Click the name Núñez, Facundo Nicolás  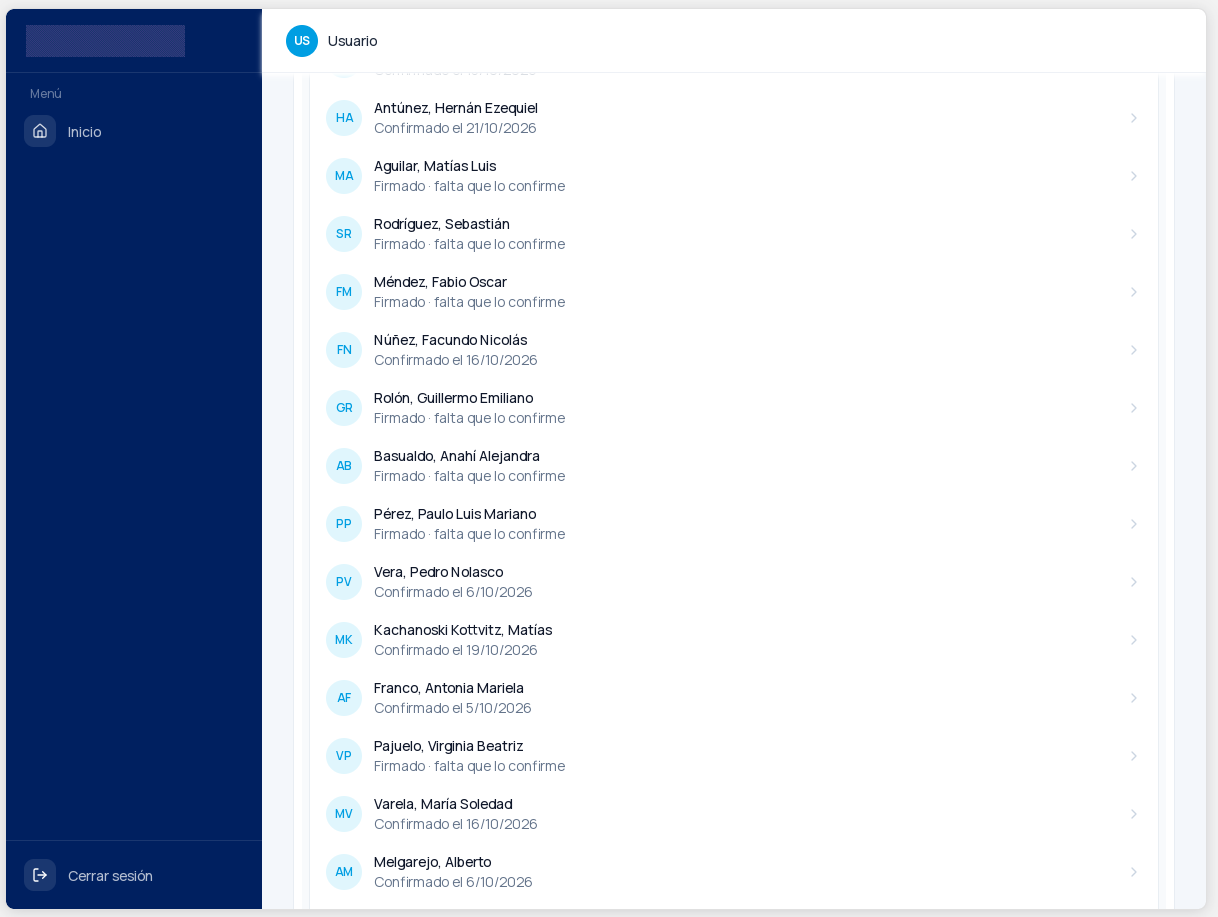tap(451, 340)
